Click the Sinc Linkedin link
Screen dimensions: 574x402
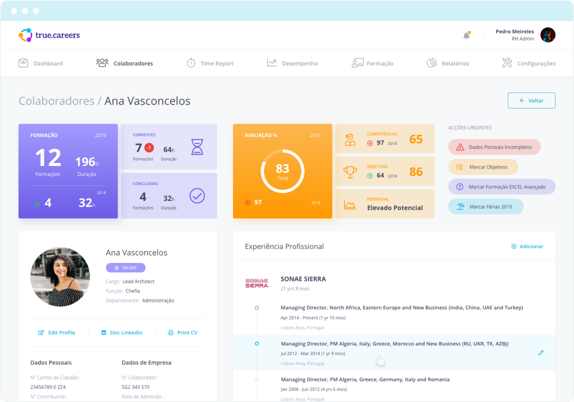tap(122, 332)
